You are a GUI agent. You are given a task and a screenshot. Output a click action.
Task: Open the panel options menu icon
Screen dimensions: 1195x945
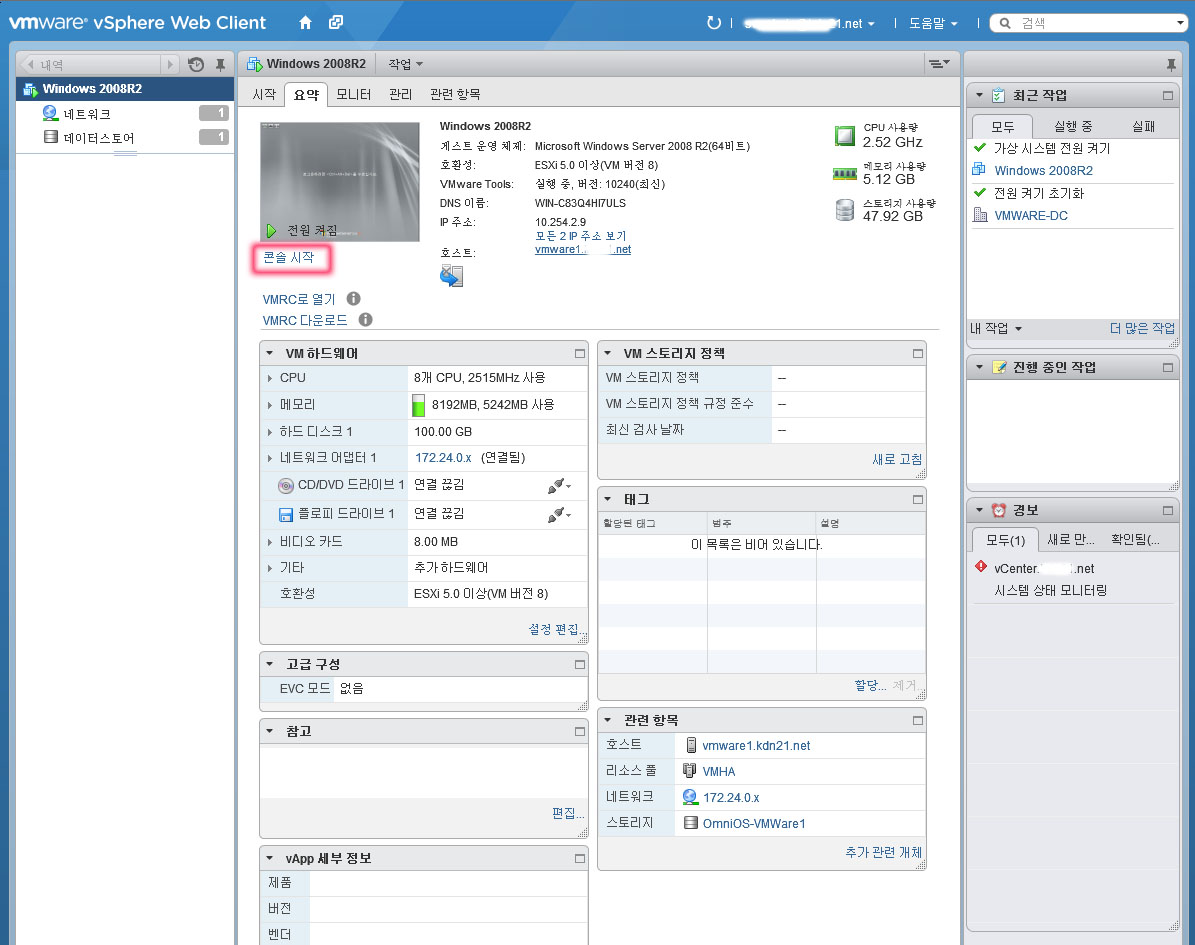point(938,64)
